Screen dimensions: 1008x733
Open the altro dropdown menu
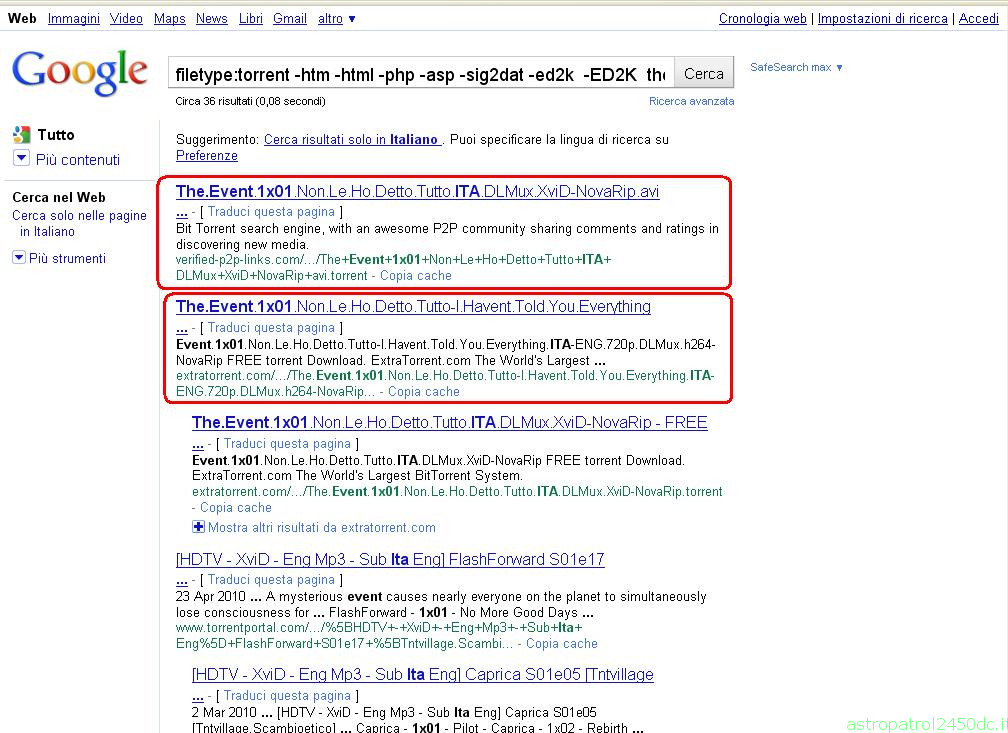[x=336, y=19]
